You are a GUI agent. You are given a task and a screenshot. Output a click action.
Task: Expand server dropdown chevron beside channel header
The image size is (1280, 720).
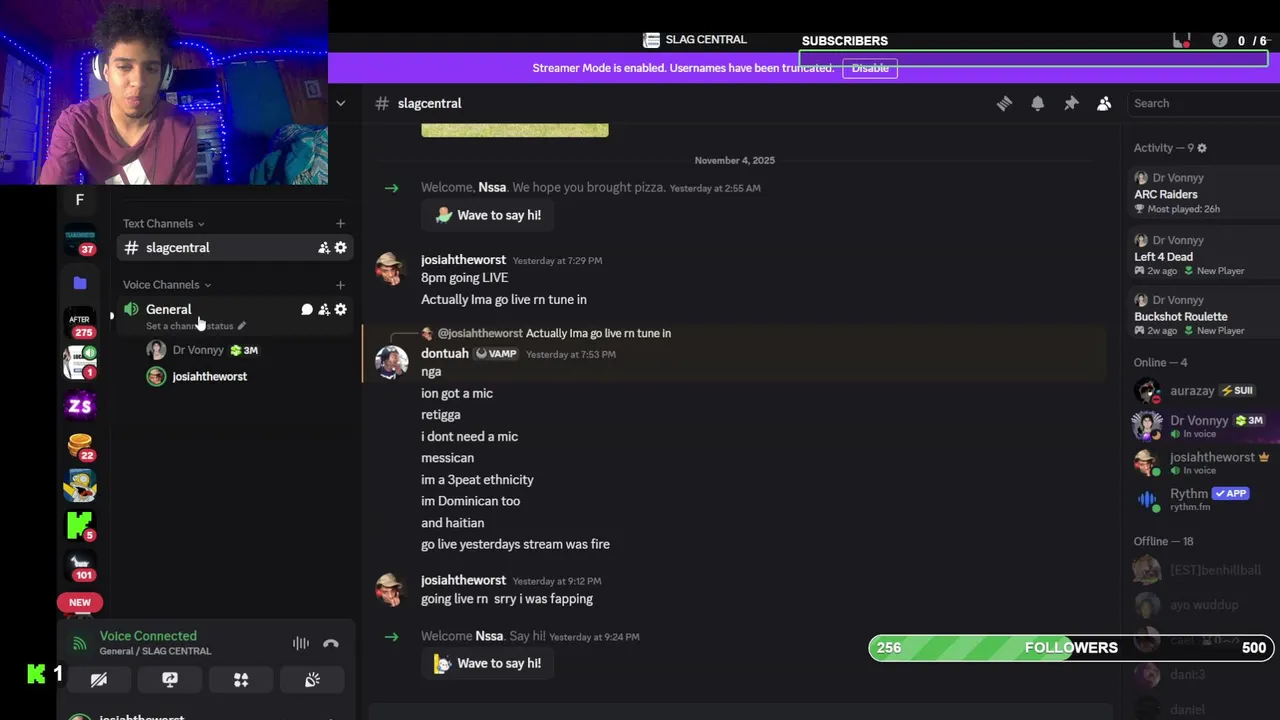tap(341, 103)
